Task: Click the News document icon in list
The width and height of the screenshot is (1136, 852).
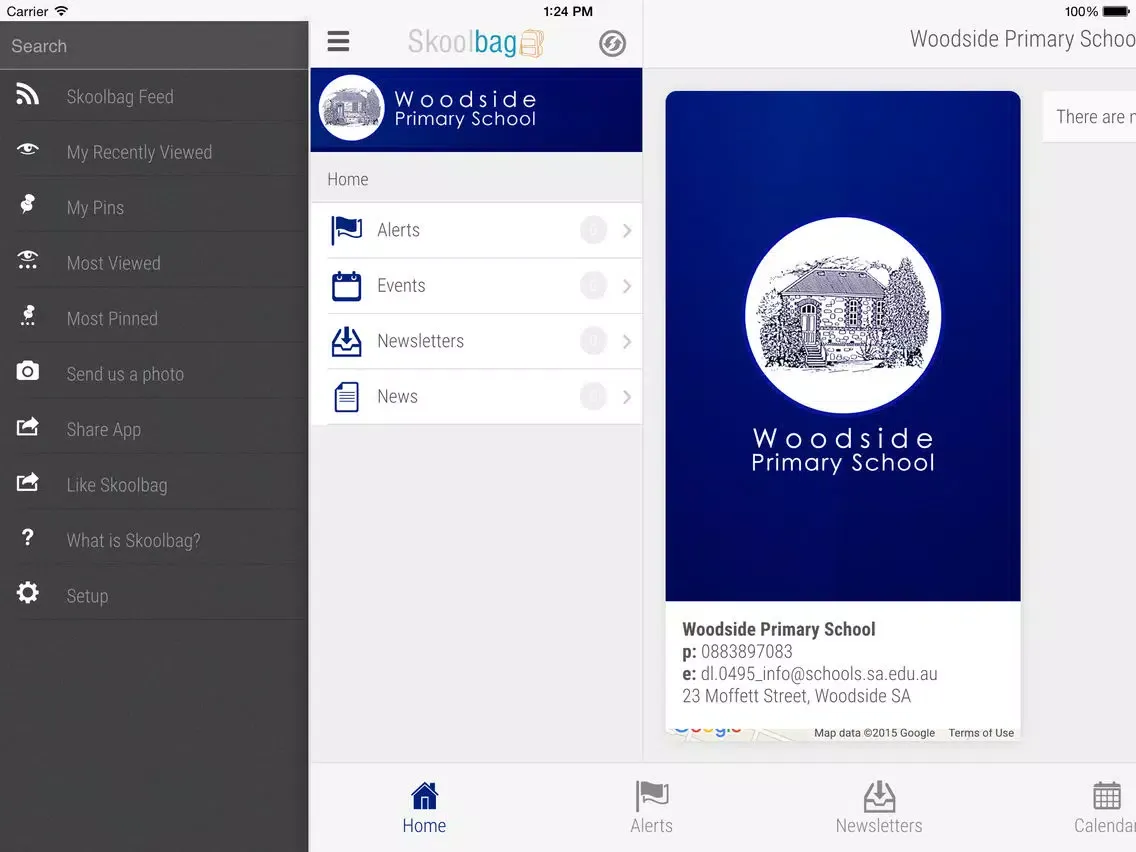Action: pos(346,397)
